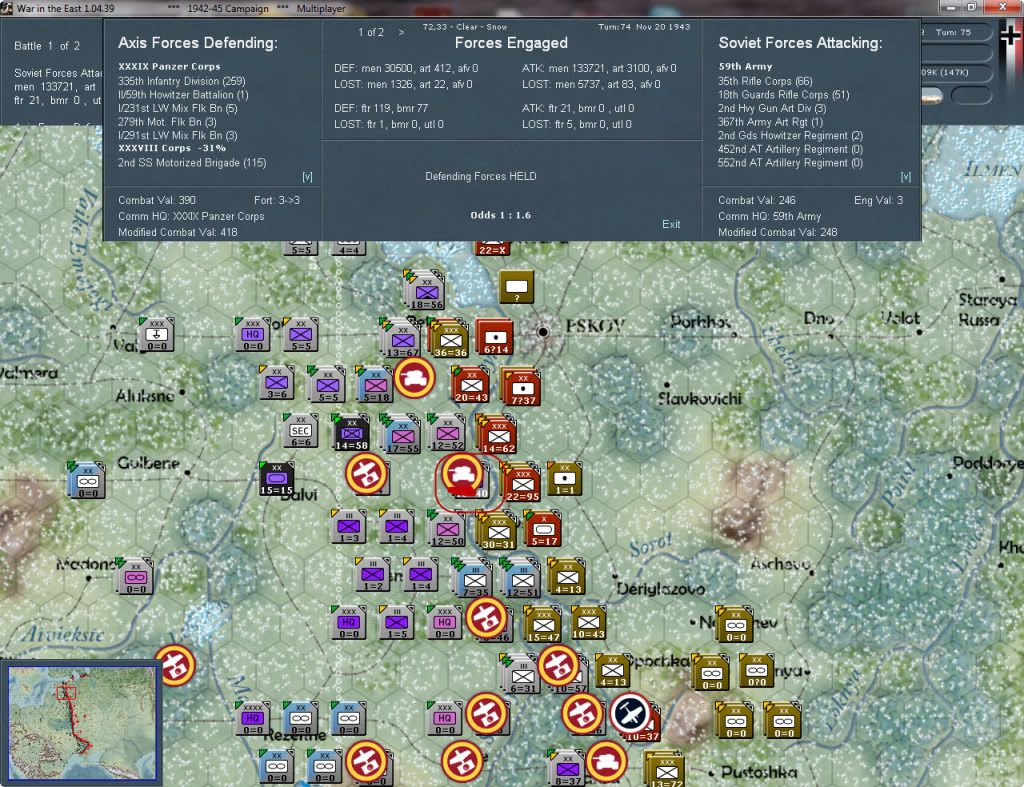Select the 6?14 red unit counter

[496, 337]
